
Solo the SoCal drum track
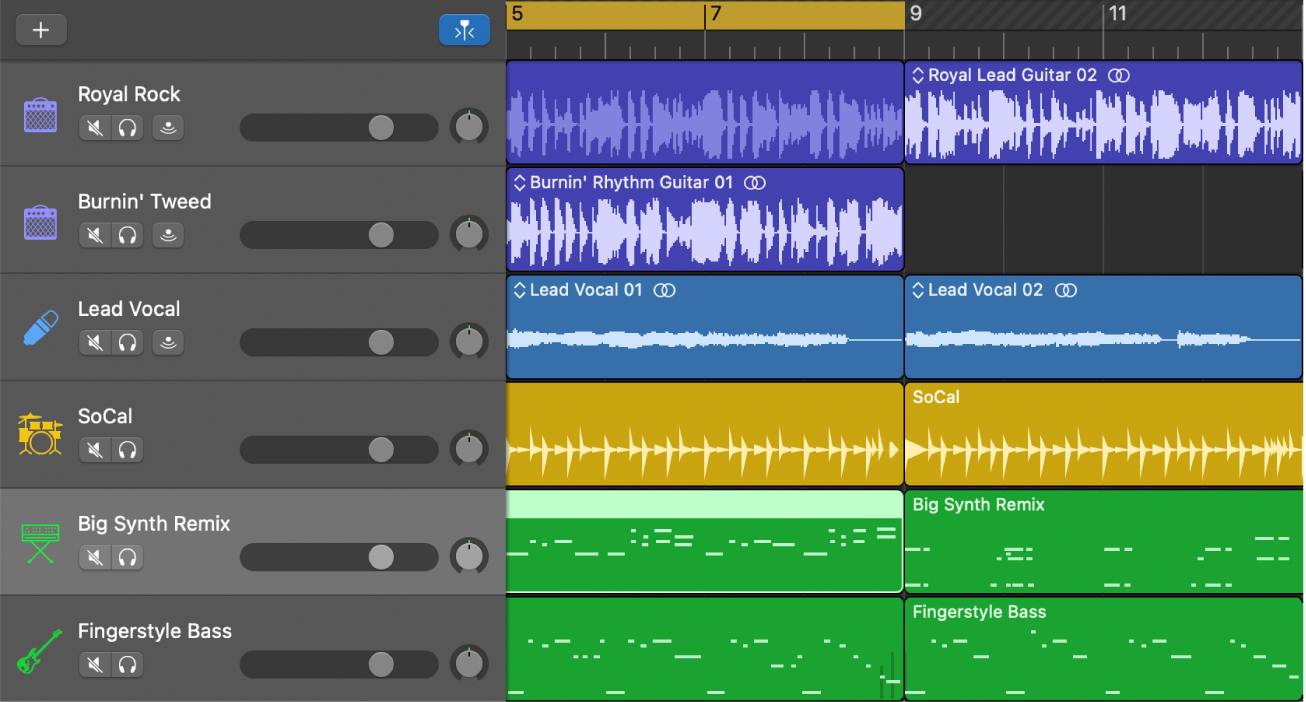pyautogui.click(x=127, y=450)
